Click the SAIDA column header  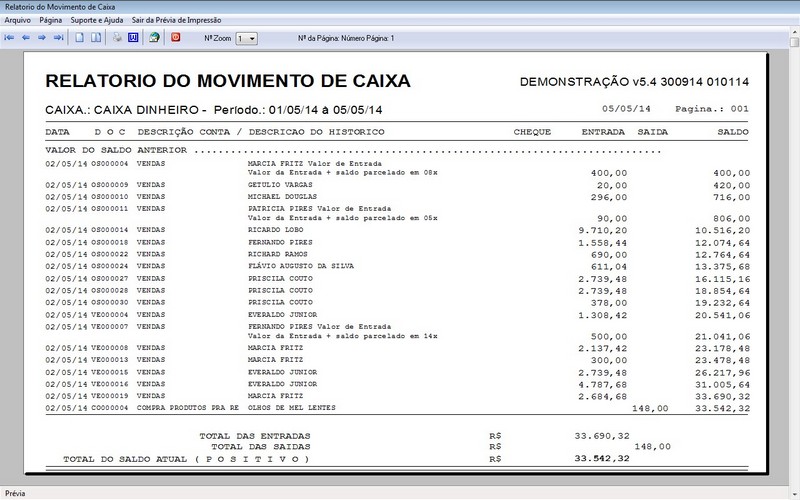click(x=653, y=132)
